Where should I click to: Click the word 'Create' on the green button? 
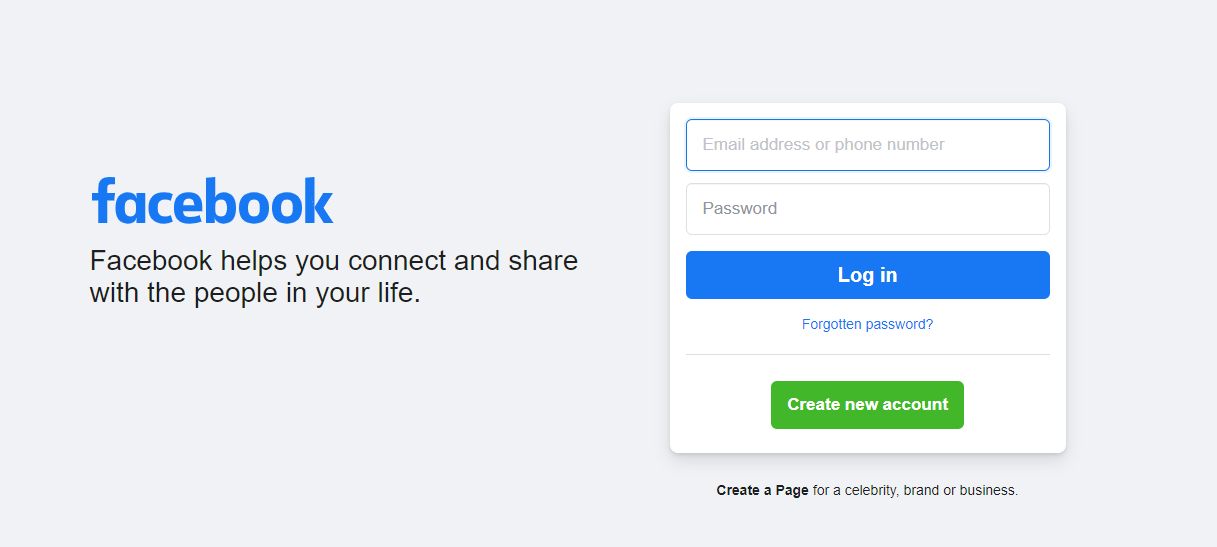point(813,405)
